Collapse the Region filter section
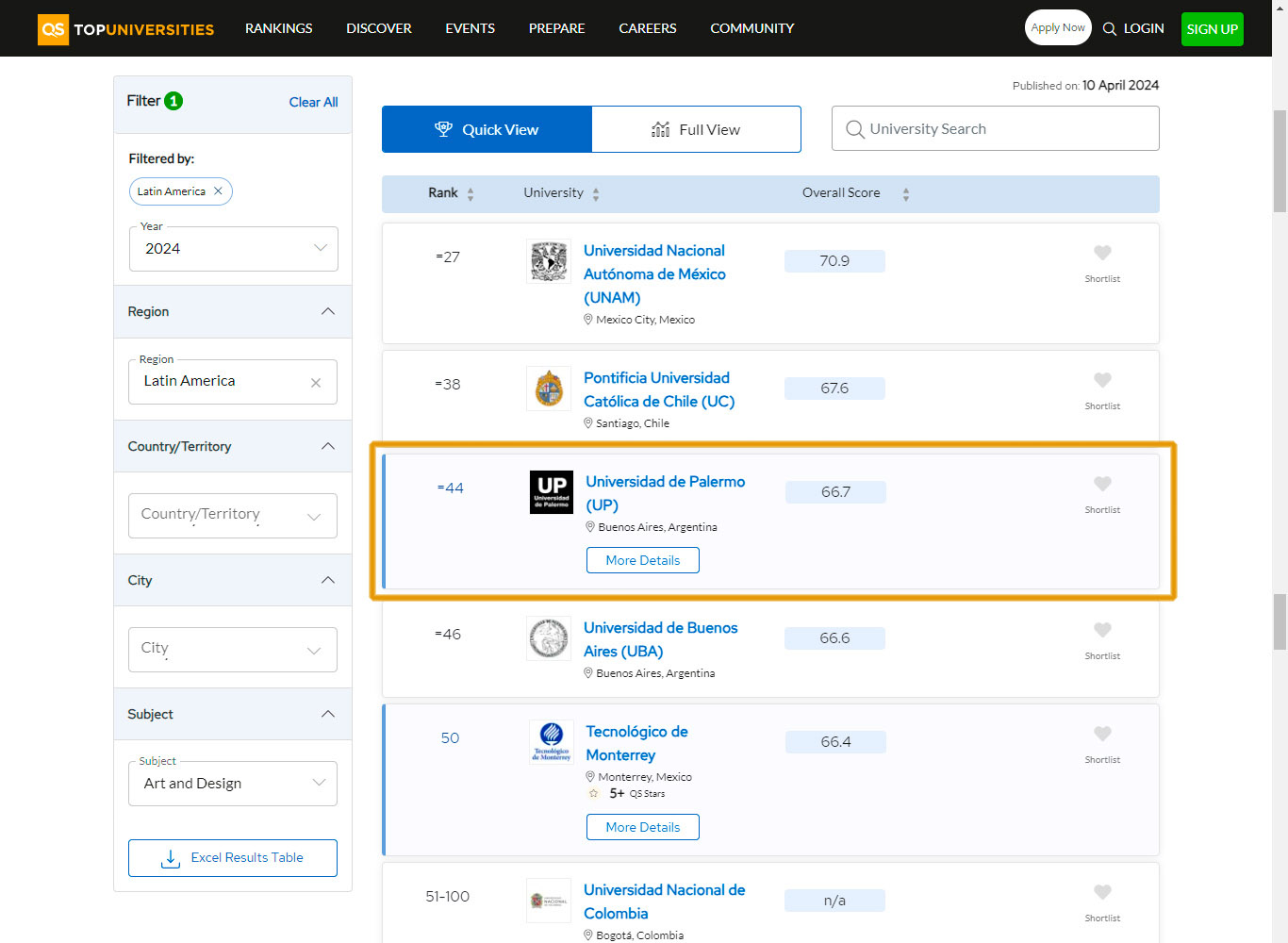Image resolution: width=1288 pixels, height=943 pixels. [328, 311]
